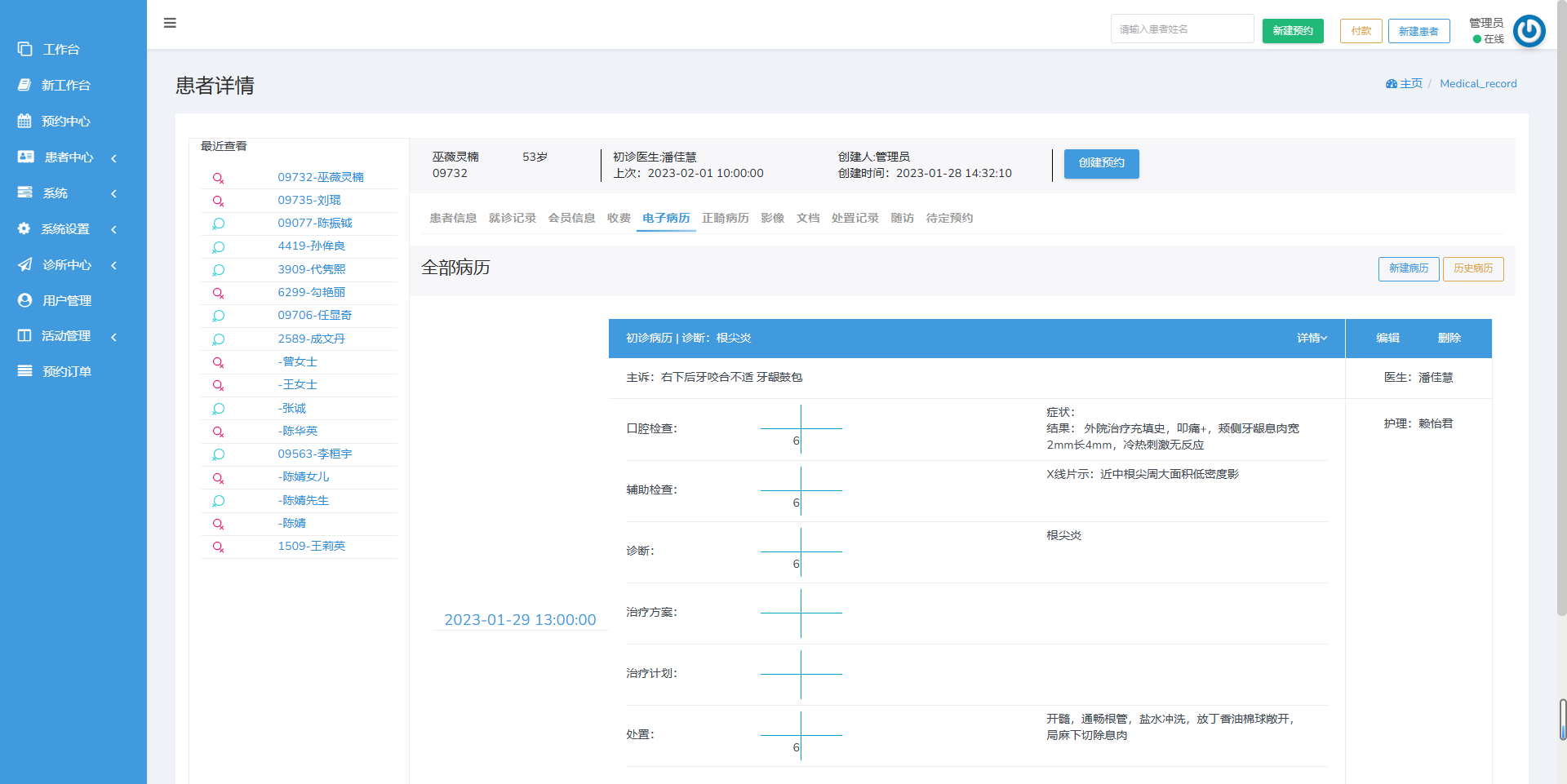Viewport: 1567px width, 784px height.
Task: Open the 主页 breadcrumb link
Action: [1411, 84]
